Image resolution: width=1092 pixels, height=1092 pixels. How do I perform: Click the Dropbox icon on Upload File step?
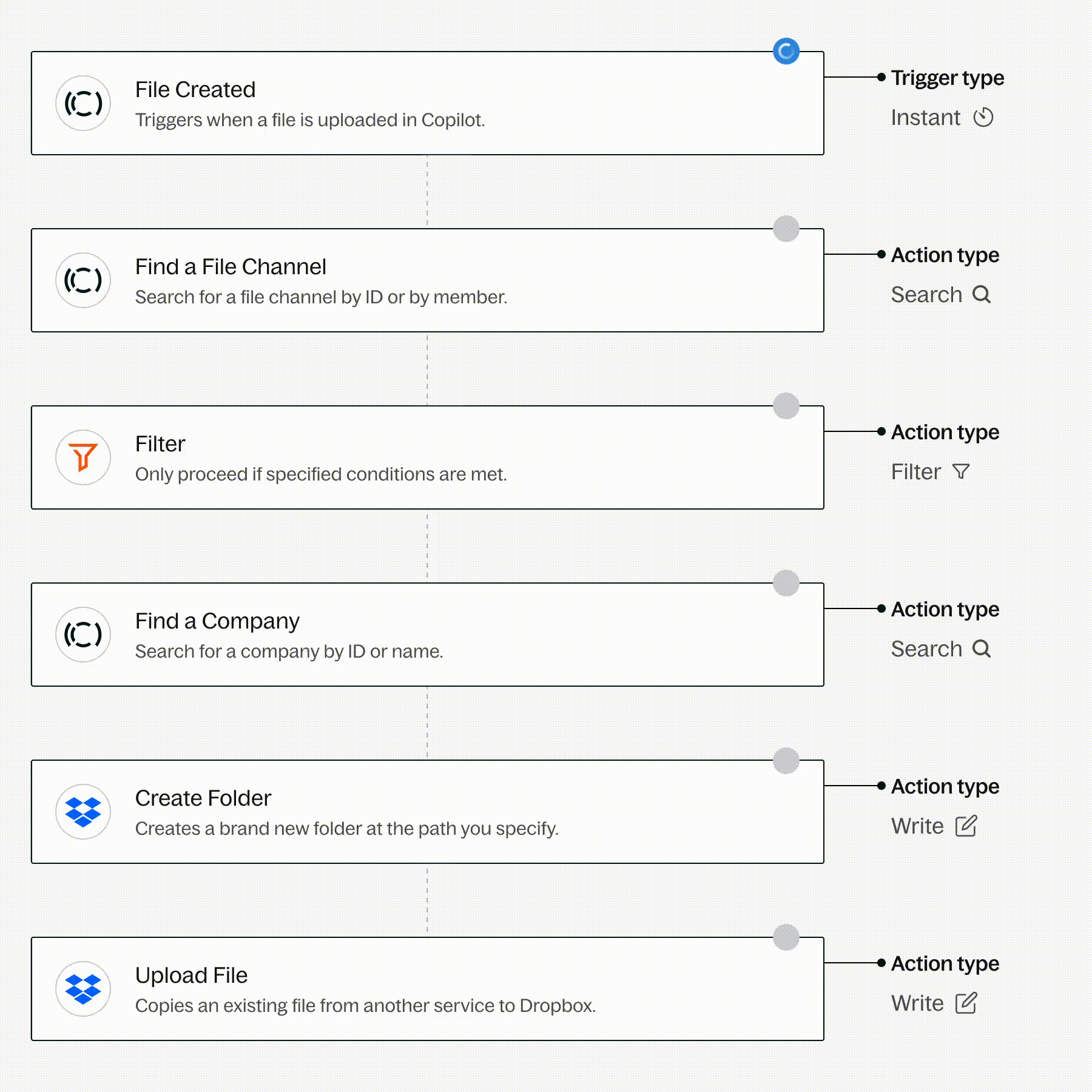tap(83, 989)
